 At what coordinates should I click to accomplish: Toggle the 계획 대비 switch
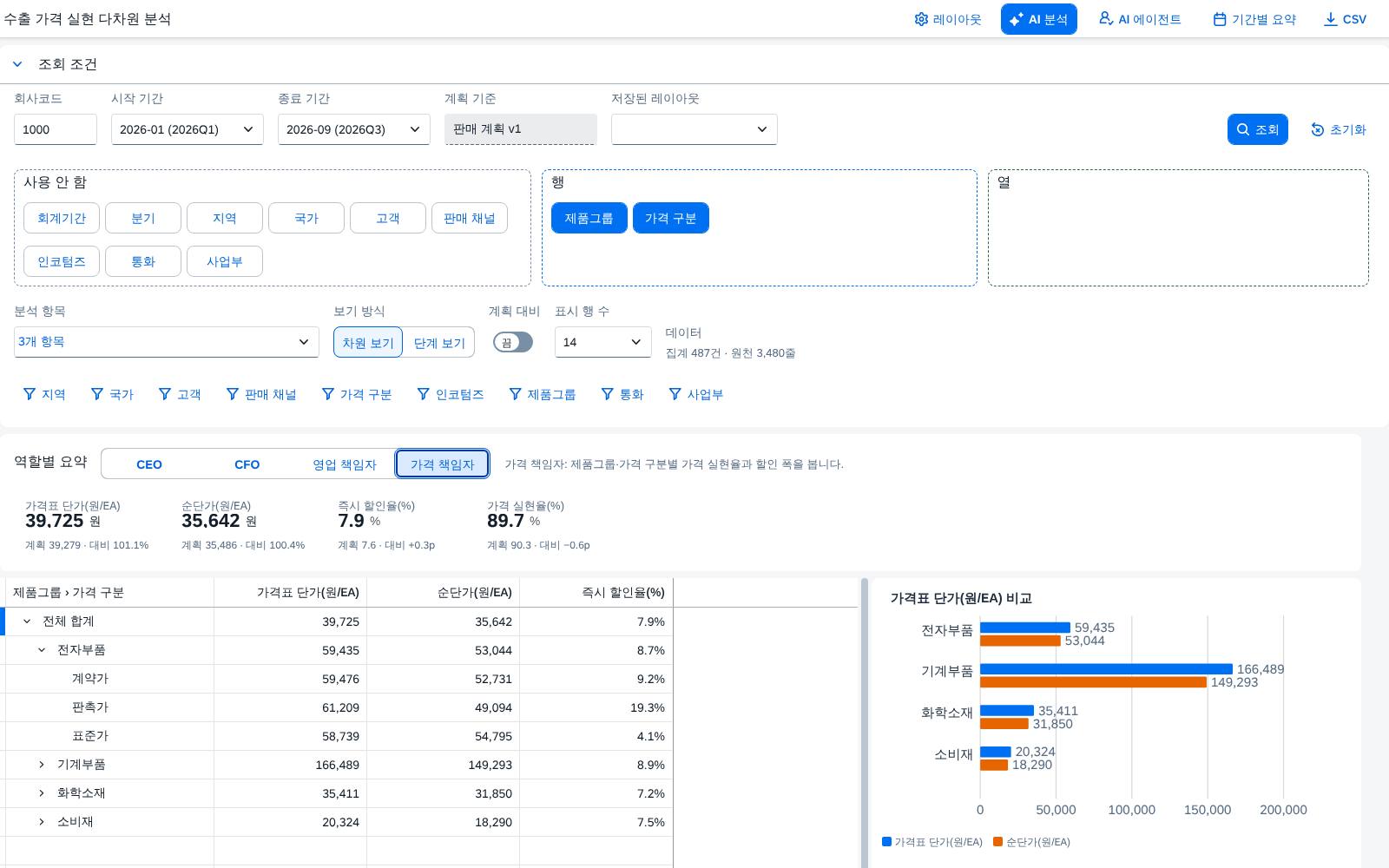click(x=513, y=342)
